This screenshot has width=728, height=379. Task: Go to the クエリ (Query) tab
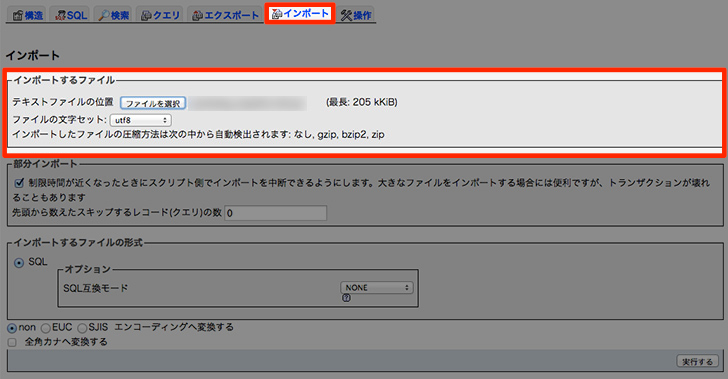[x=160, y=15]
